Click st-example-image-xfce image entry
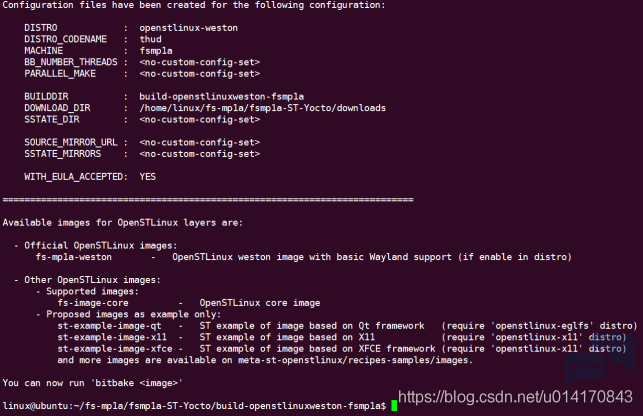This screenshot has height=416, width=643. tap(115, 349)
